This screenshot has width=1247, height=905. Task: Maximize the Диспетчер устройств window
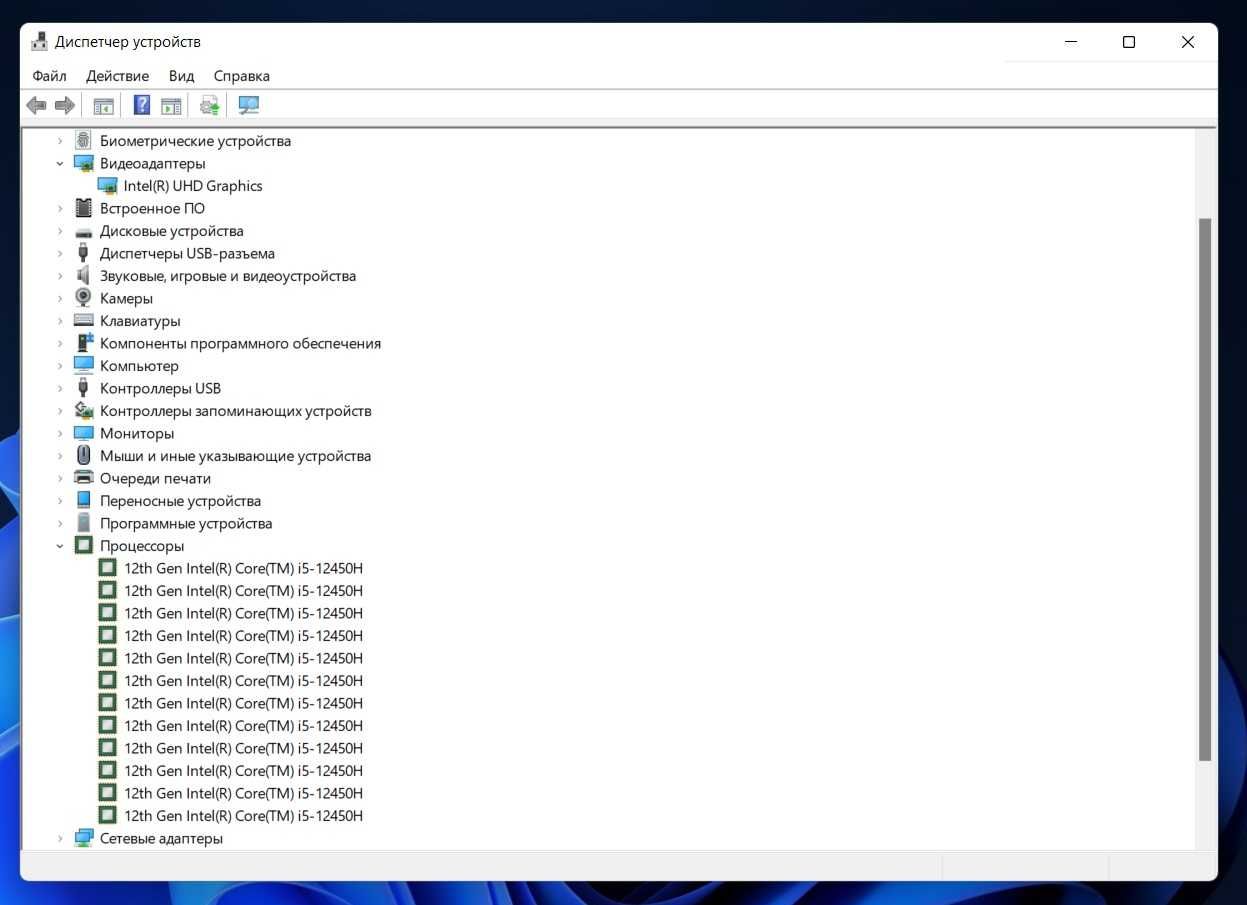[1128, 42]
